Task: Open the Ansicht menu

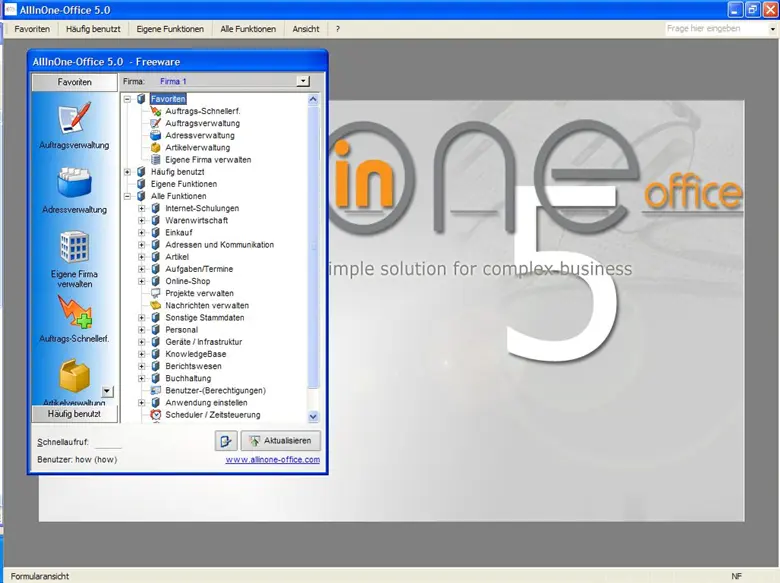Action: 306,29
